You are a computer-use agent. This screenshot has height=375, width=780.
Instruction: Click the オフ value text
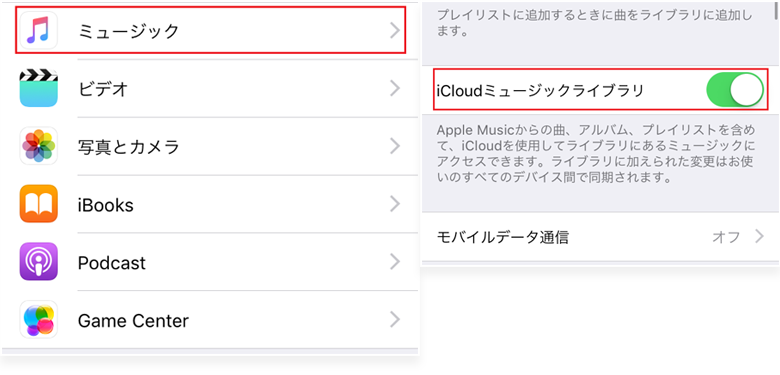coord(726,237)
